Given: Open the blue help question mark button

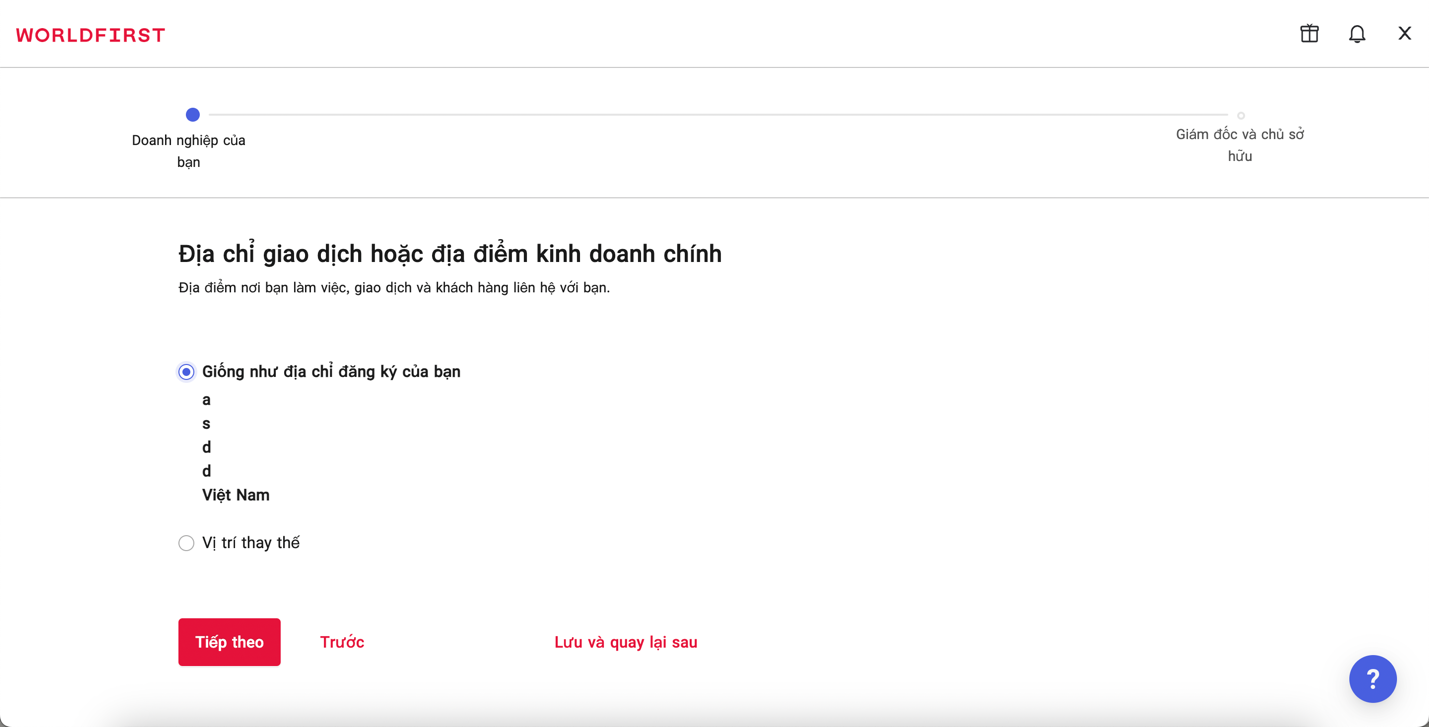Looking at the screenshot, I should [1372, 679].
